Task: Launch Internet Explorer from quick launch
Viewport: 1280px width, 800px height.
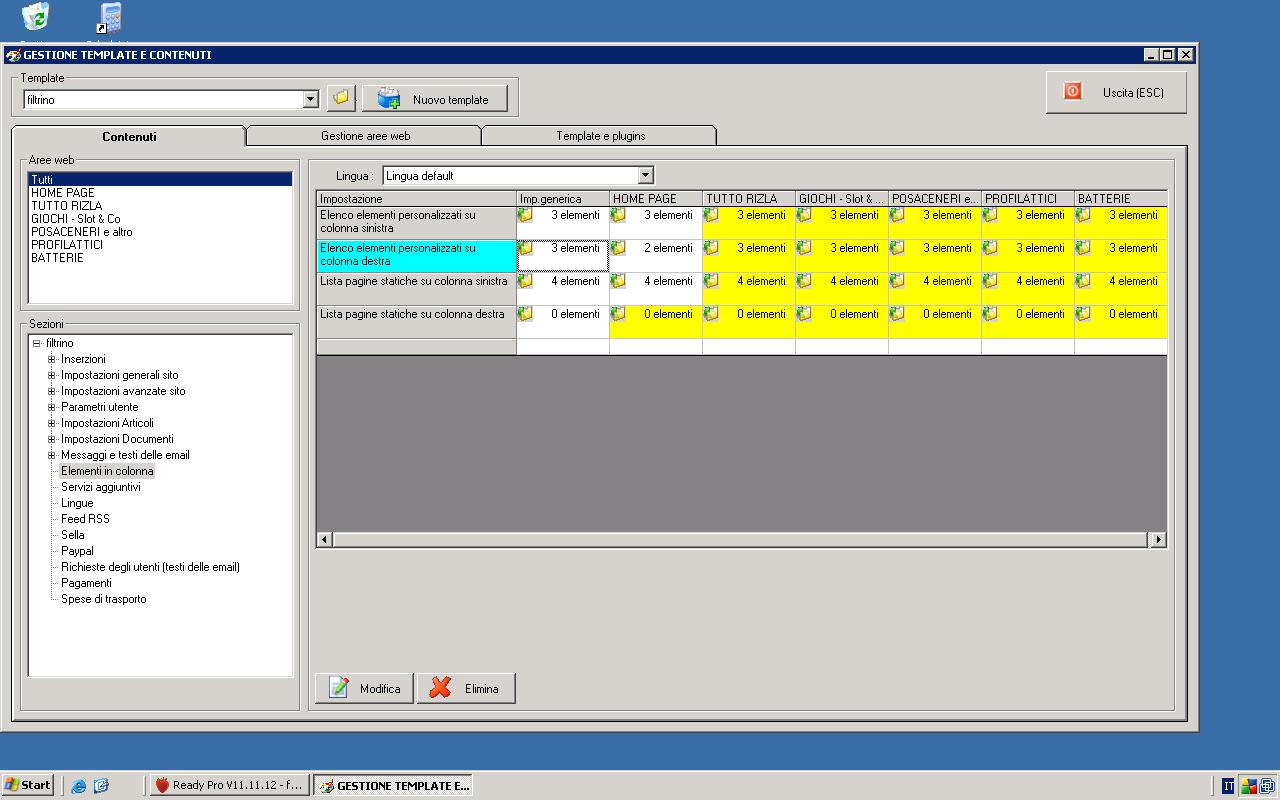Action: point(79,786)
